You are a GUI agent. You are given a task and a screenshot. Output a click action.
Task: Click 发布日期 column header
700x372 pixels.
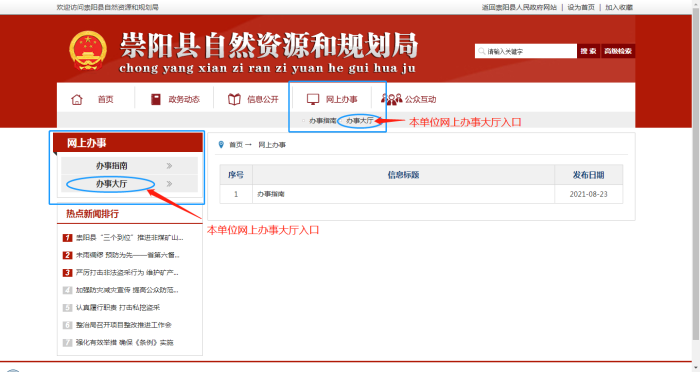(x=588, y=175)
